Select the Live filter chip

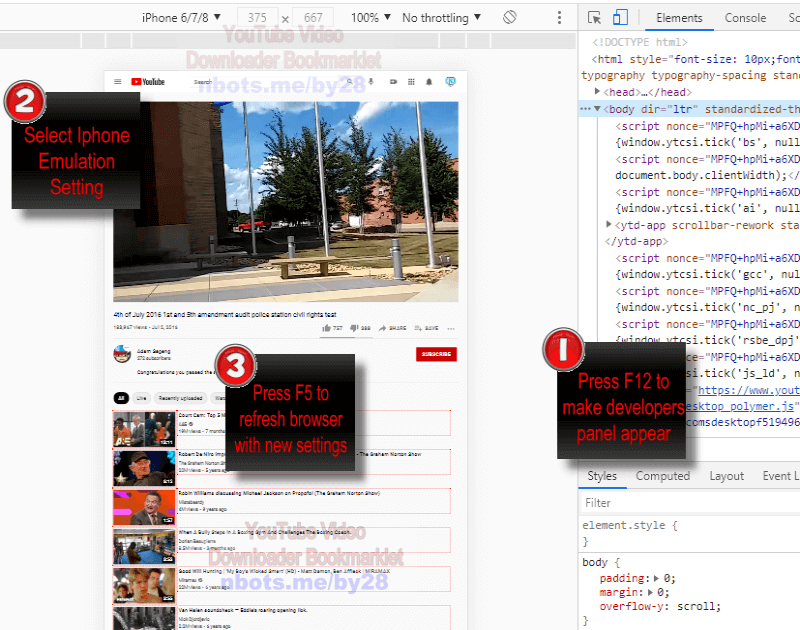click(x=141, y=398)
